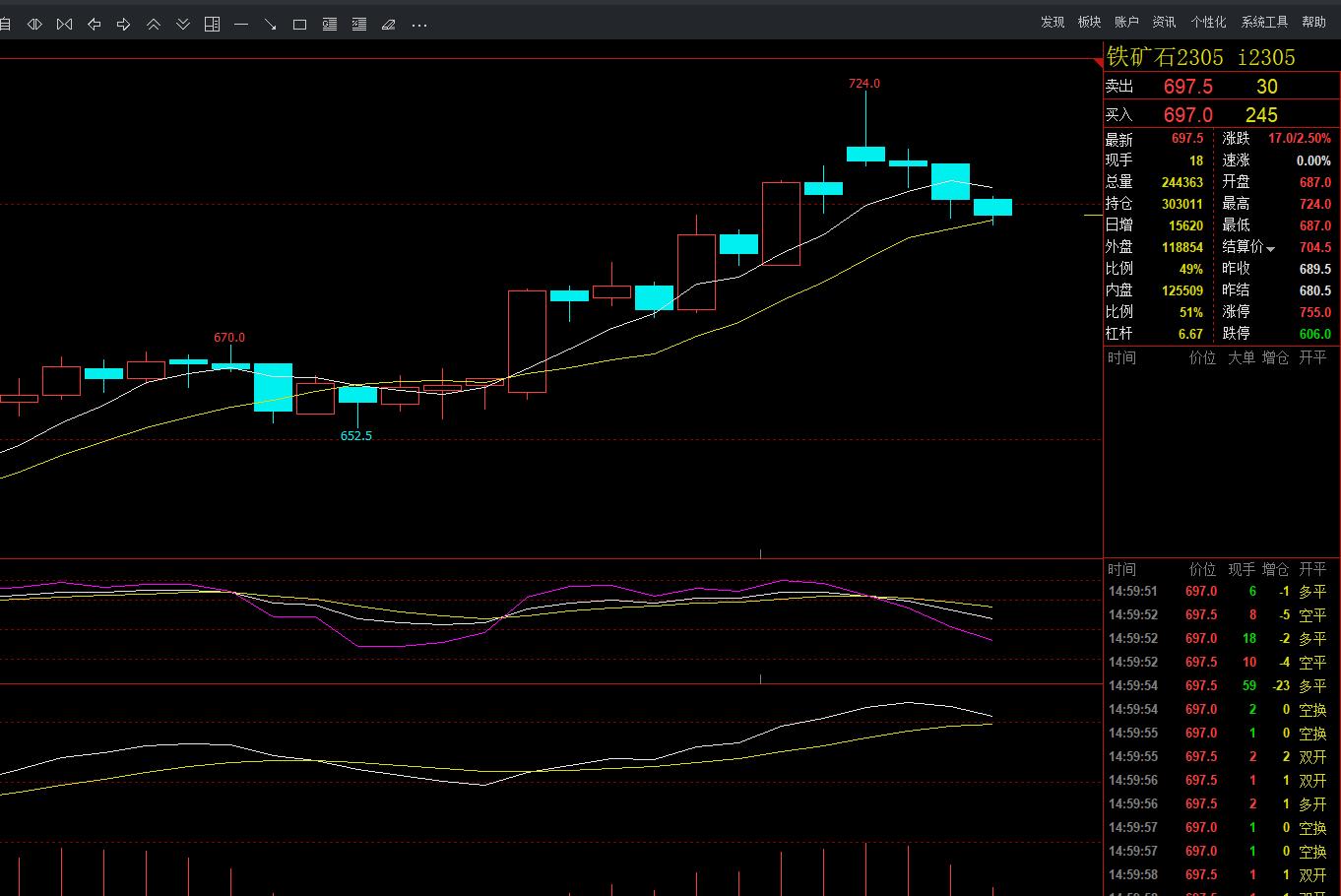This screenshot has width=1341, height=896.
Task: Click the 卖出 label
Action: 1119,87
